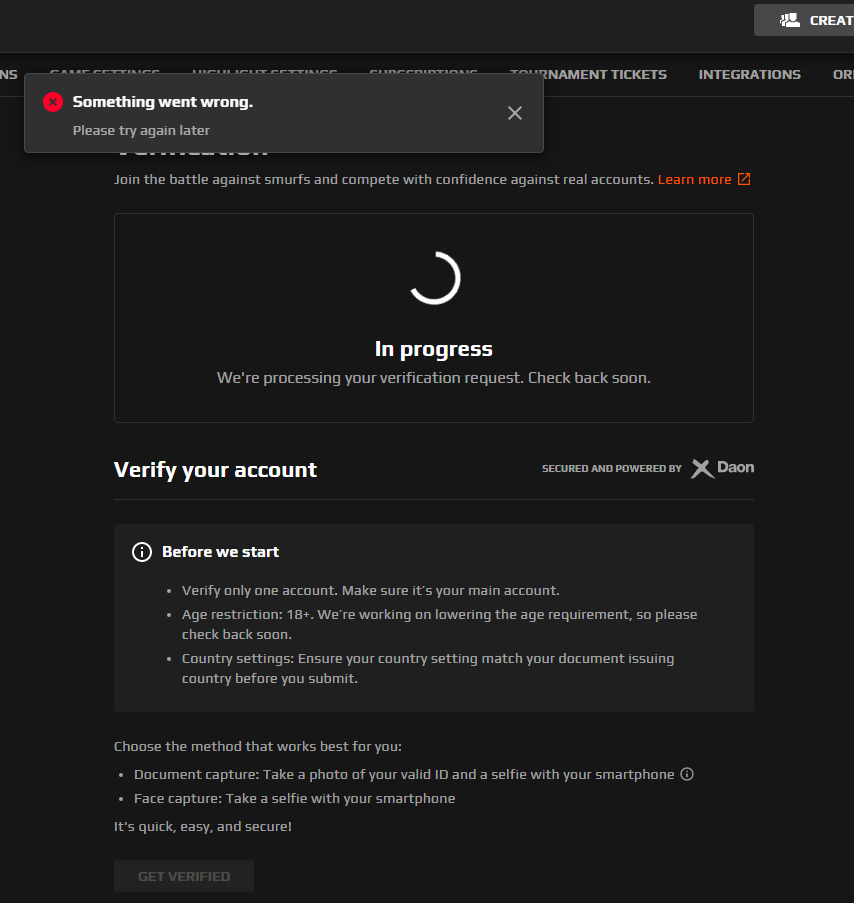Image resolution: width=854 pixels, height=903 pixels.
Task: Open the Learn more link
Action: point(704,179)
